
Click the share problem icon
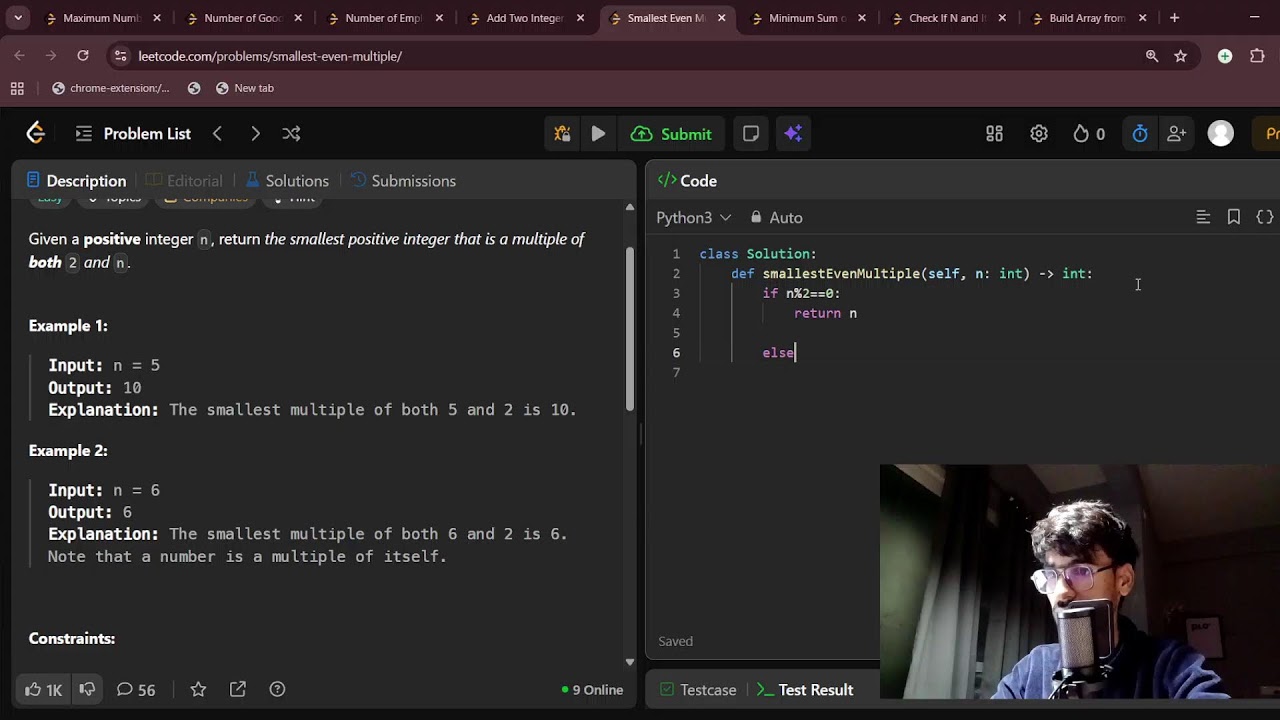[238, 690]
